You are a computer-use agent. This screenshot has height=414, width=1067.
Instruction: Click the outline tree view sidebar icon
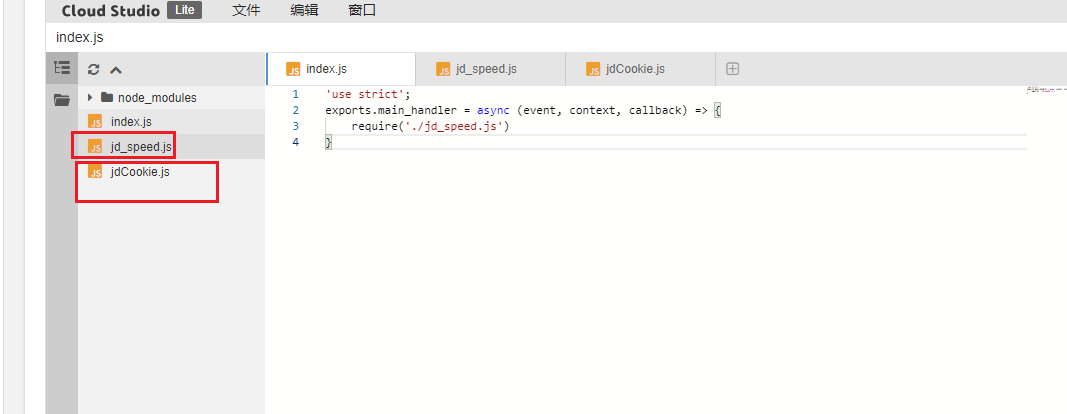(x=62, y=69)
